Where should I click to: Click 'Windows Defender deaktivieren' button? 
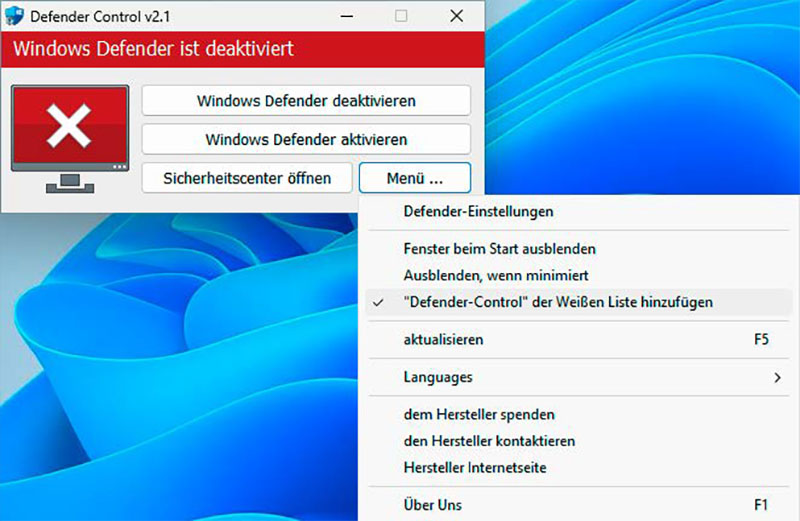pyautogui.click(x=306, y=101)
